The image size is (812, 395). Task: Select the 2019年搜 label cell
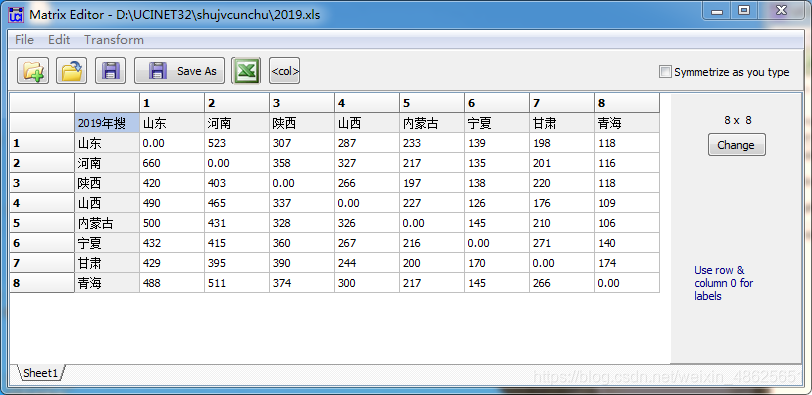[x=107, y=123]
